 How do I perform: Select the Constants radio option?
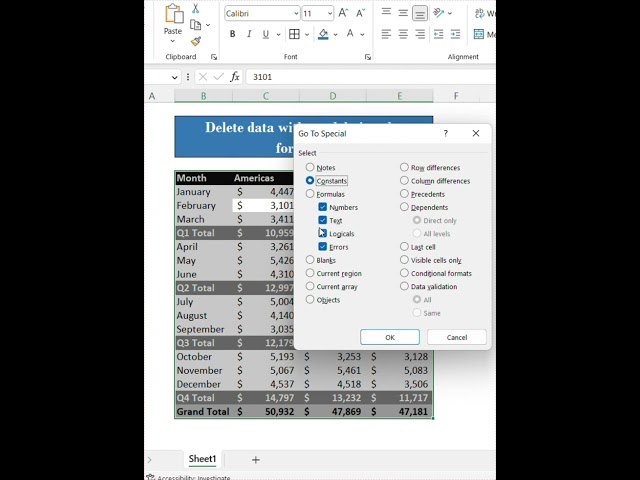click(x=310, y=180)
